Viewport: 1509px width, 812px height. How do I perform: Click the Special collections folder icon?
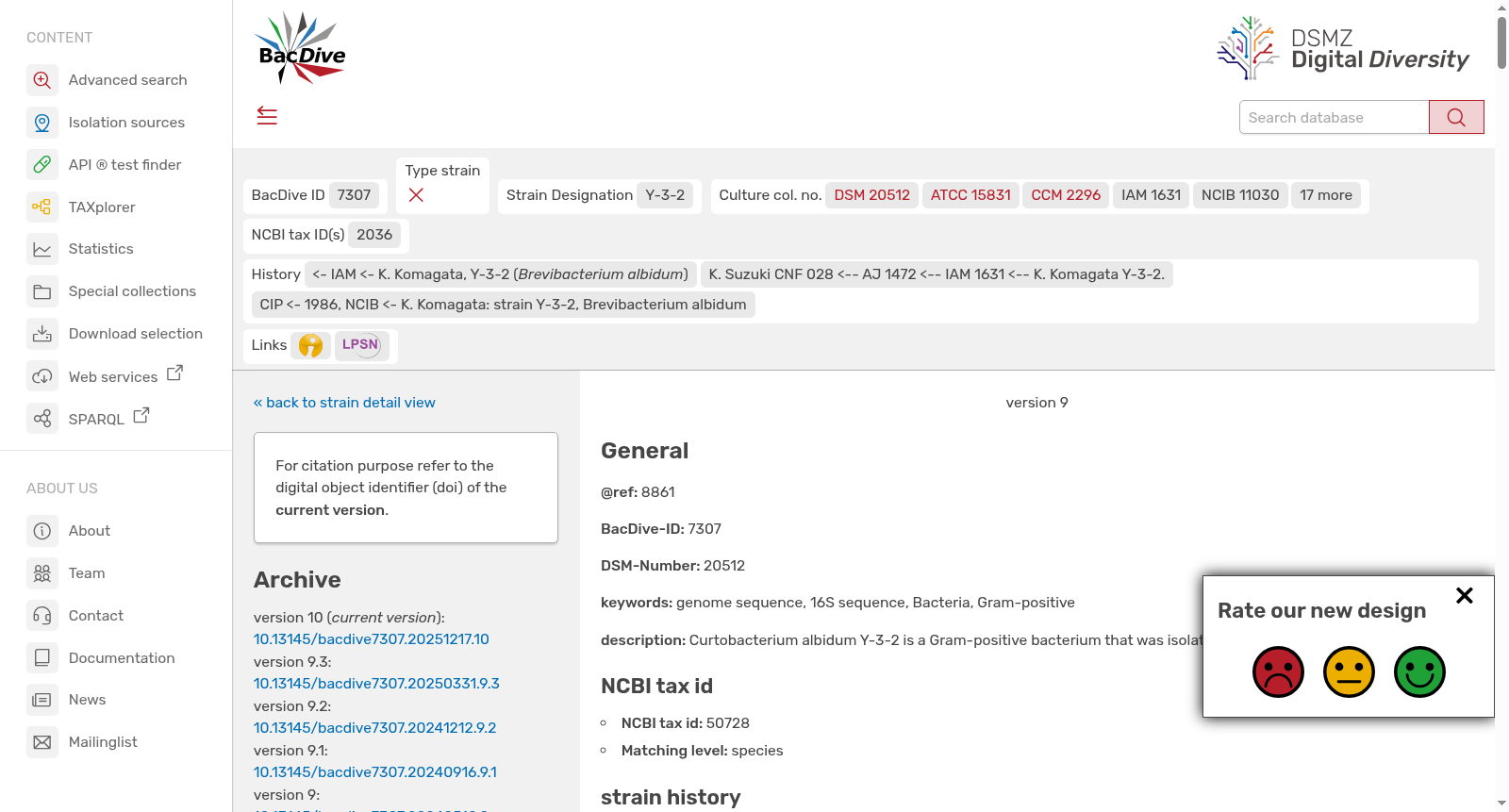click(42, 291)
